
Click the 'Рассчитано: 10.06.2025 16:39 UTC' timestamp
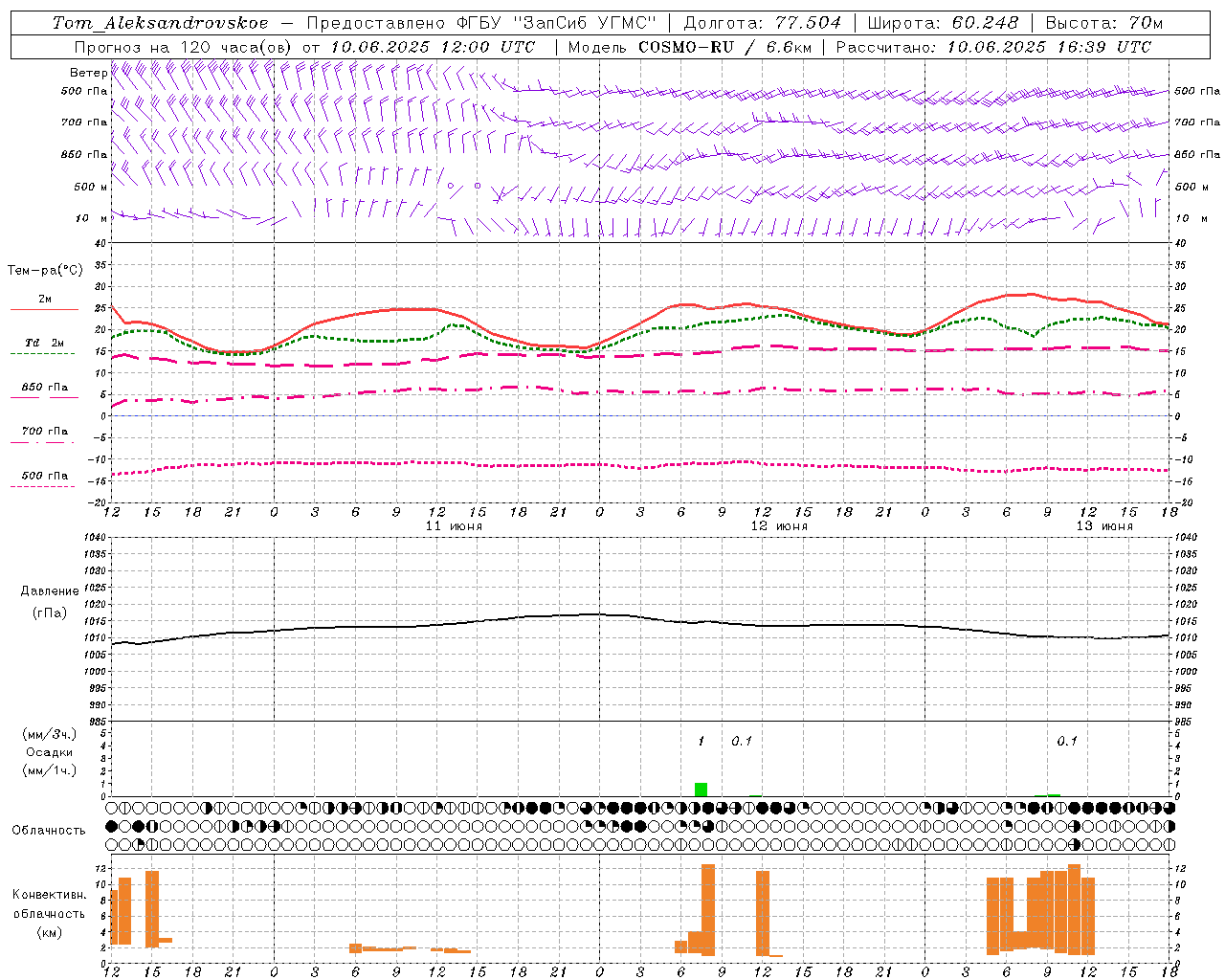coord(993,47)
